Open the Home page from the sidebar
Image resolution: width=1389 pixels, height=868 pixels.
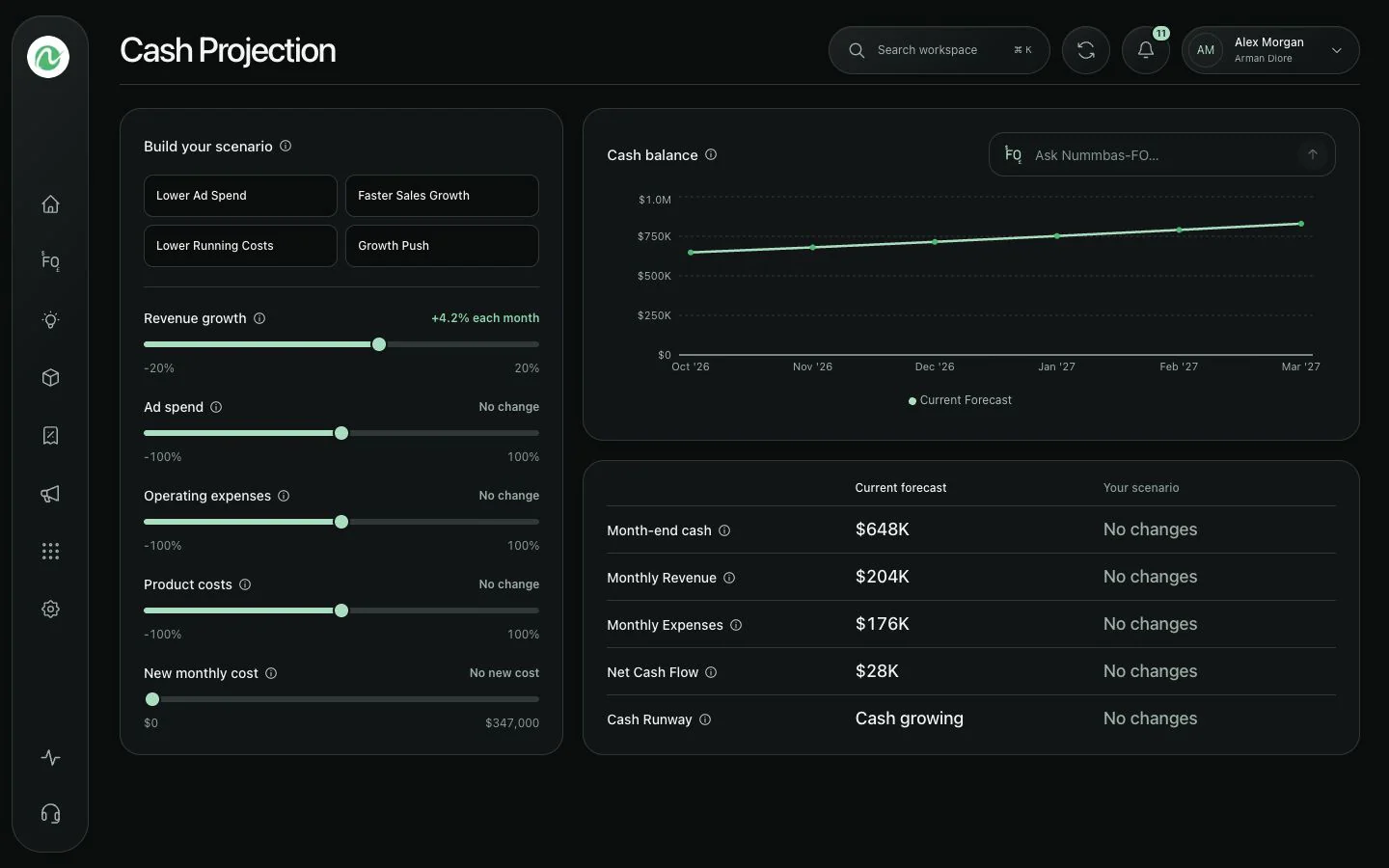pos(50,204)
